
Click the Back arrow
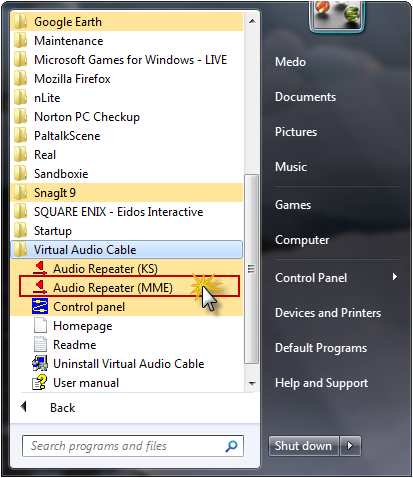pos(23,407)
